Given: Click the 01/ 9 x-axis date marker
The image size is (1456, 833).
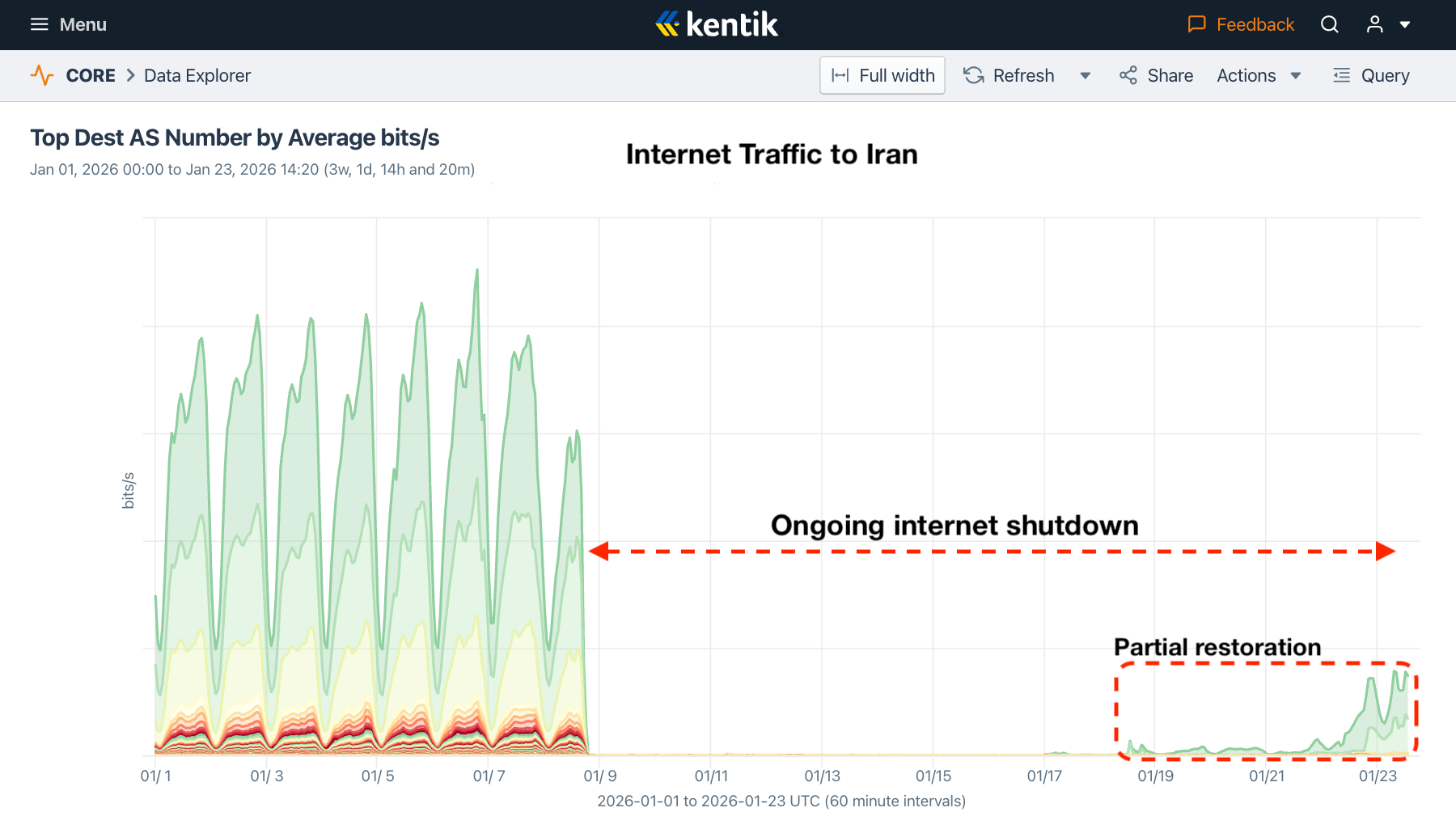Looking at the screenshot, I should coord(600,776).
